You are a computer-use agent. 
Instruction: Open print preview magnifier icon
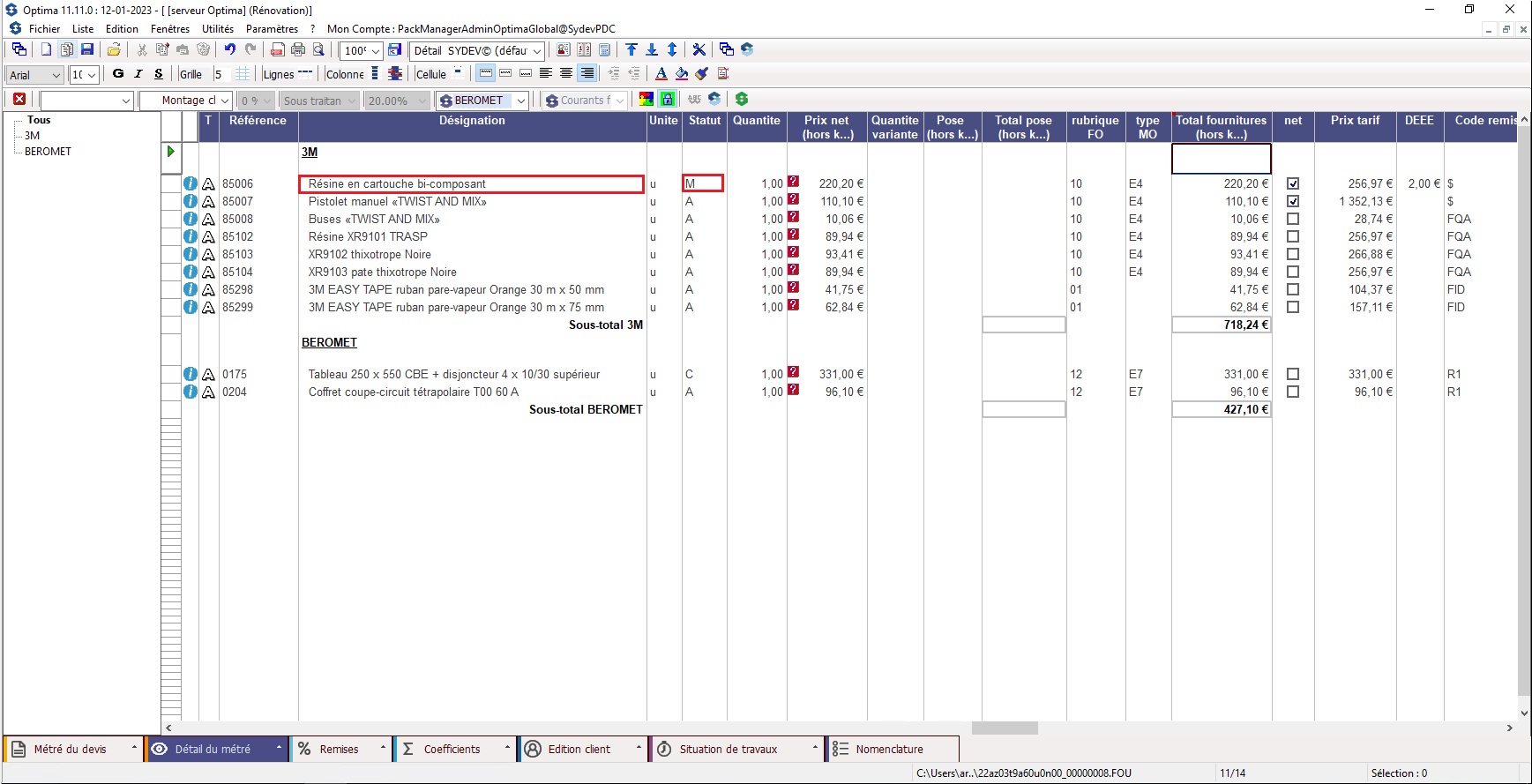pyautogui.click(x=318, y=50)
